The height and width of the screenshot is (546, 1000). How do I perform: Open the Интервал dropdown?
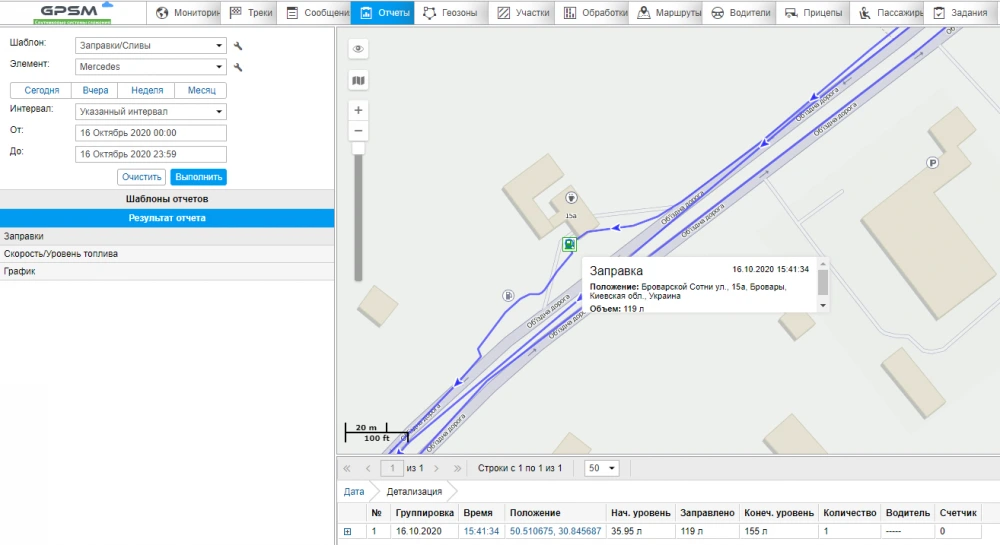point(151,111)
